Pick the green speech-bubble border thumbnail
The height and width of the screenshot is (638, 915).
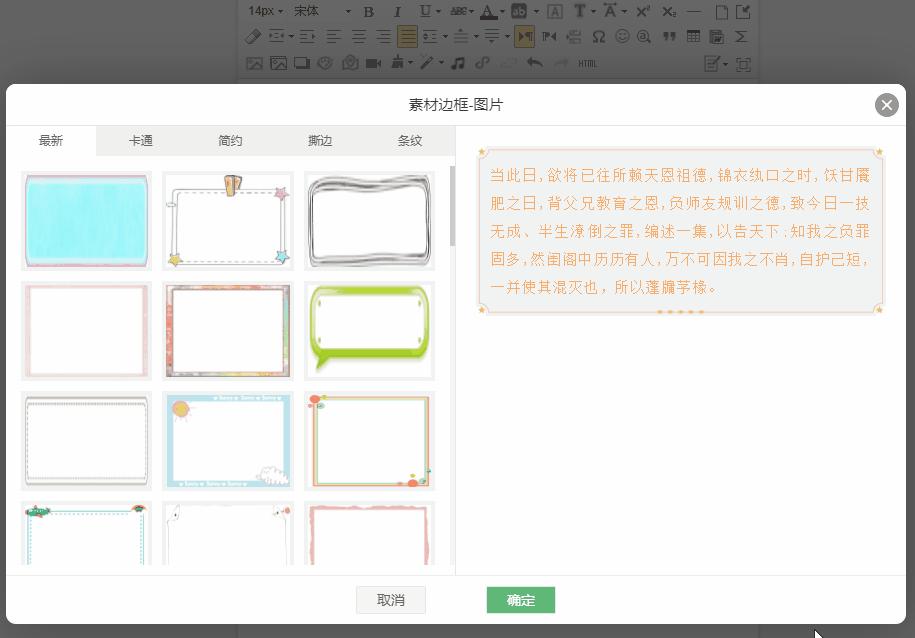click(x=369, y=331)
